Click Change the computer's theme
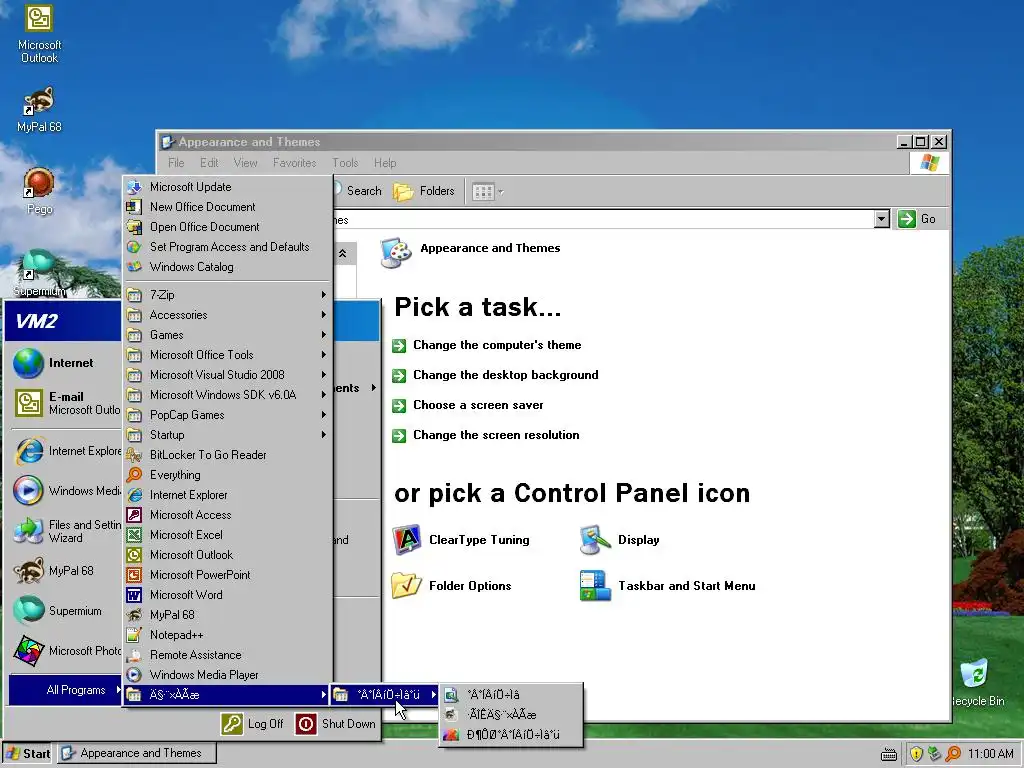The width and height of the screenshot is (1024, 768). point(487,345)
